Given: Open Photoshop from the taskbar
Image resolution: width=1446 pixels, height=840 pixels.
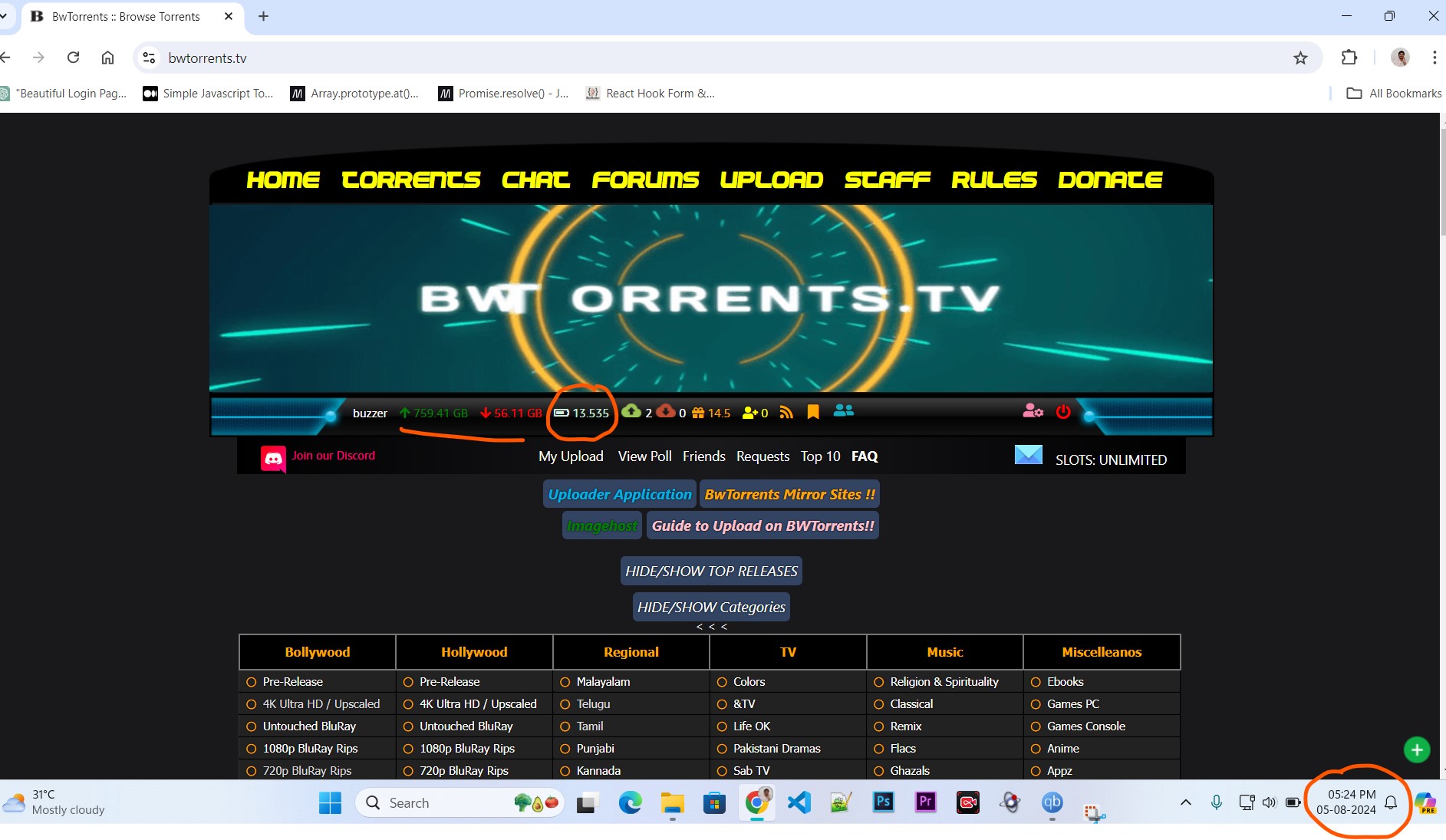Looking at the screenshot, I should [x=884, y=802].
